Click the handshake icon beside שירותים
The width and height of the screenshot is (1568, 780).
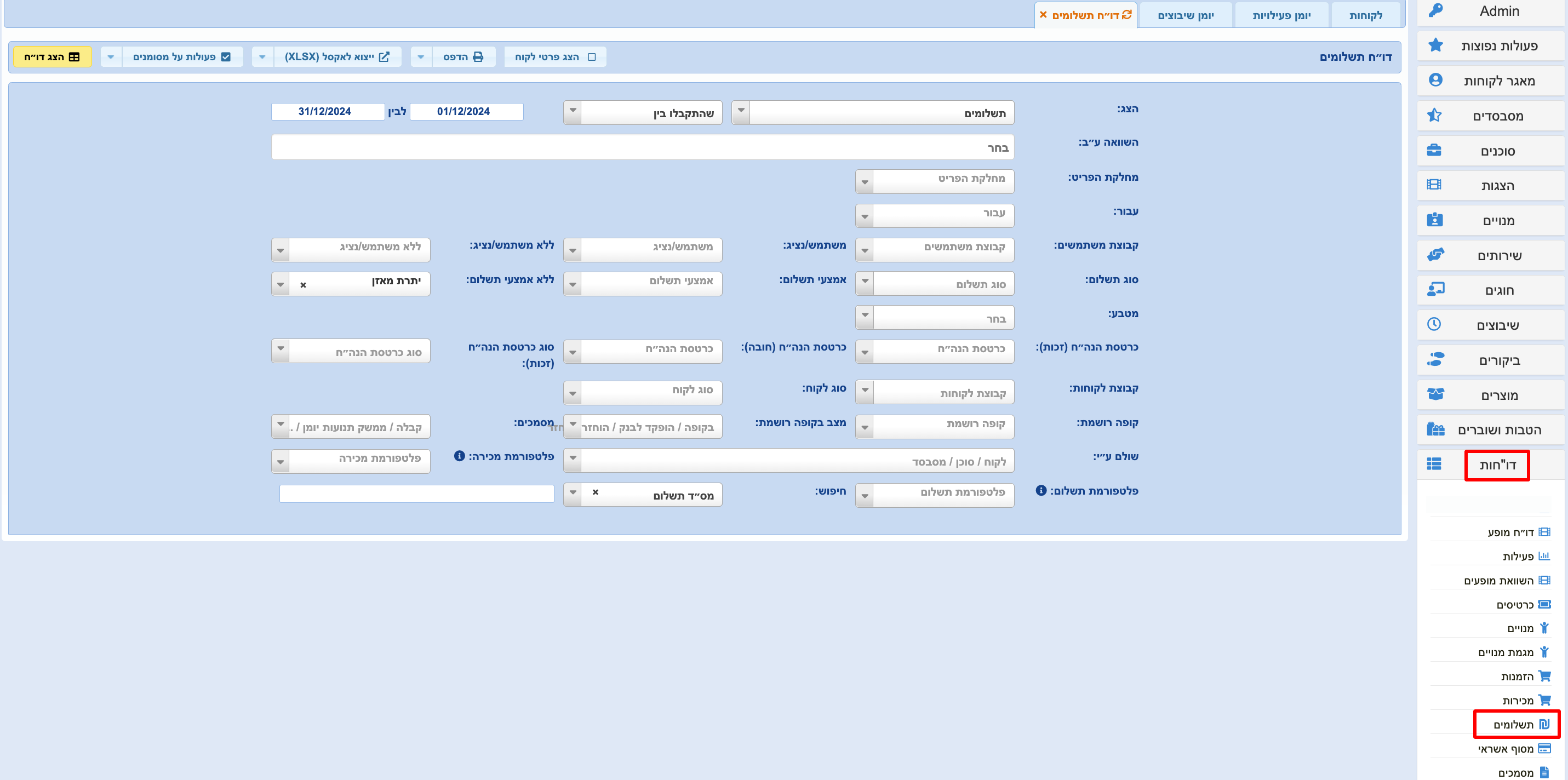click(x=1435, y=255)
